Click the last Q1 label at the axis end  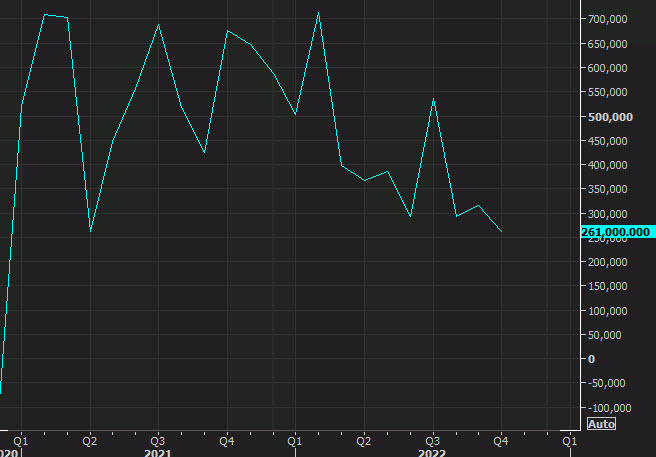pos(569,441)
